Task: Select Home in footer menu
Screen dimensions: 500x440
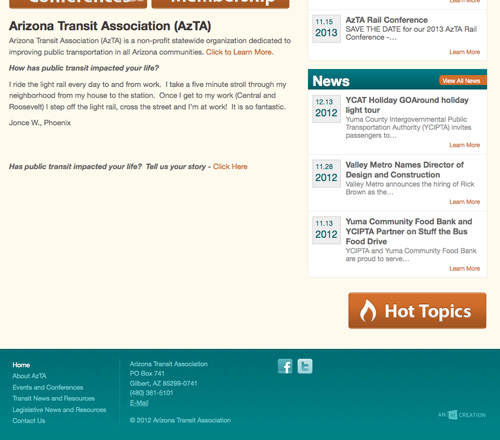Action: pos(21,365)
